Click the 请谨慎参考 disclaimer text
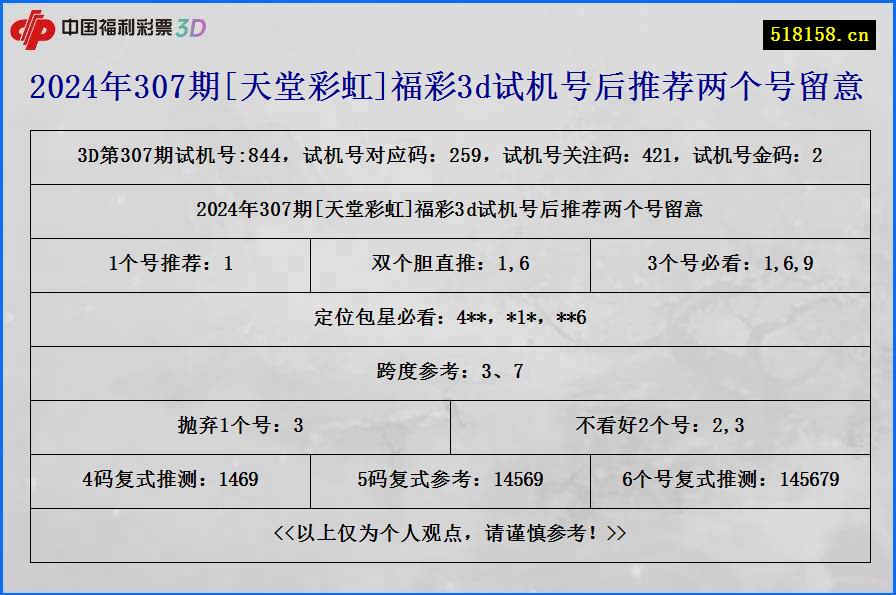 click(x=448, y=534)
